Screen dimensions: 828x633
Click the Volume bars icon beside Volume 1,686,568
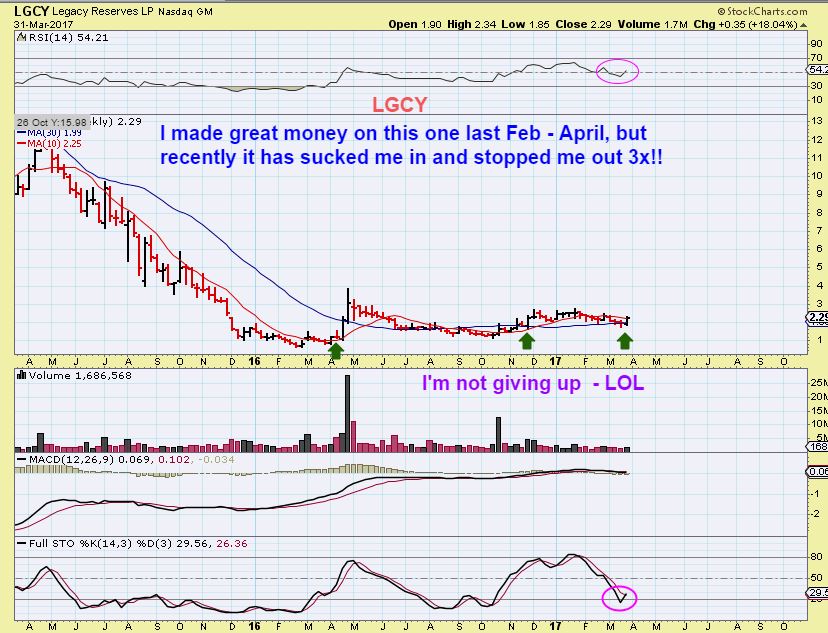coord(22,375)
